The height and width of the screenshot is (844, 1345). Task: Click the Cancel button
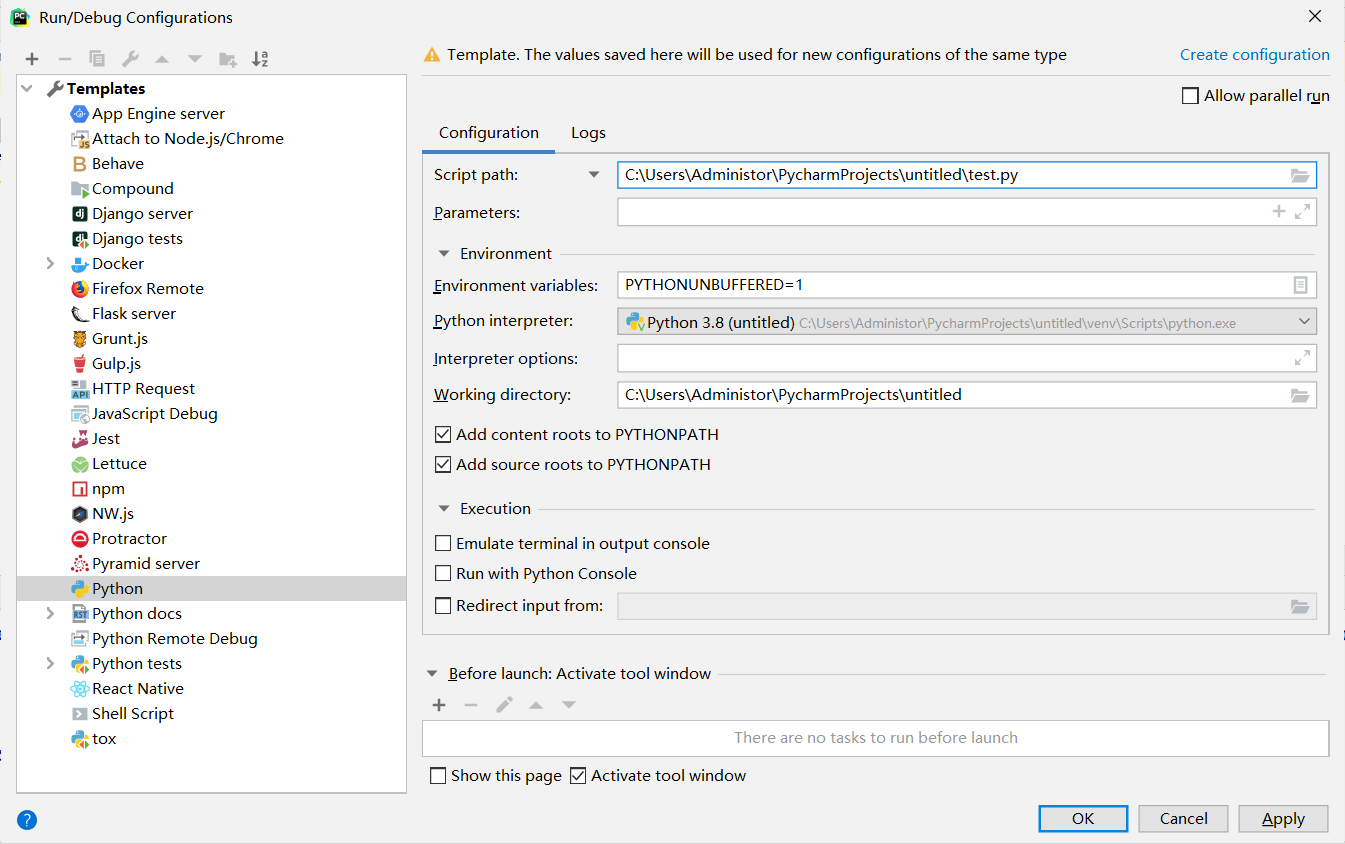tap(1184, 819)
